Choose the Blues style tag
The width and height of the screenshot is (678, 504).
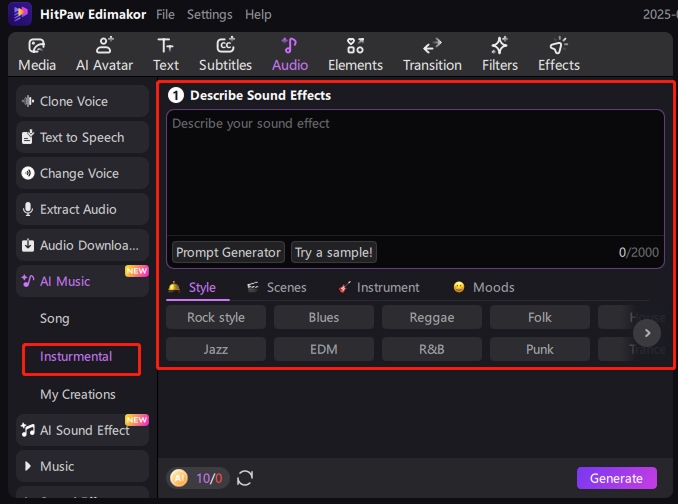click(x=324, y=317)
